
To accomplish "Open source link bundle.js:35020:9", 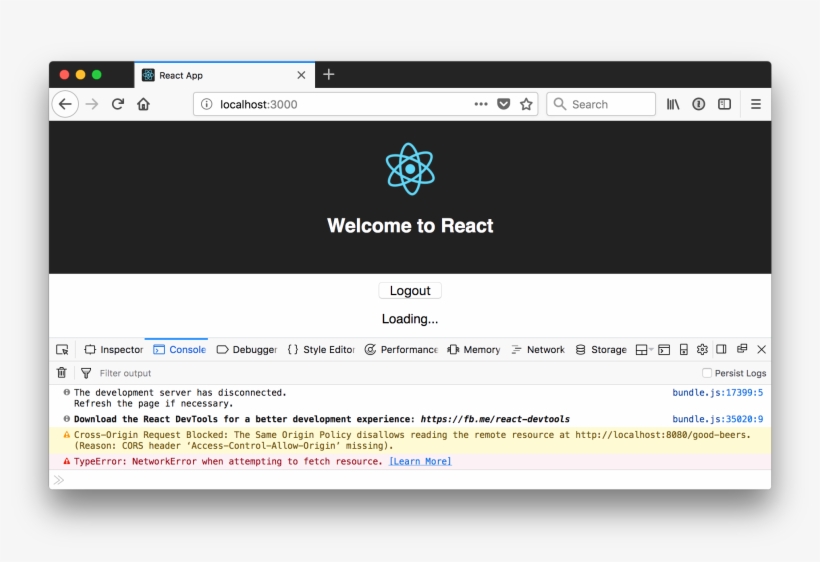I will point(718,419).
